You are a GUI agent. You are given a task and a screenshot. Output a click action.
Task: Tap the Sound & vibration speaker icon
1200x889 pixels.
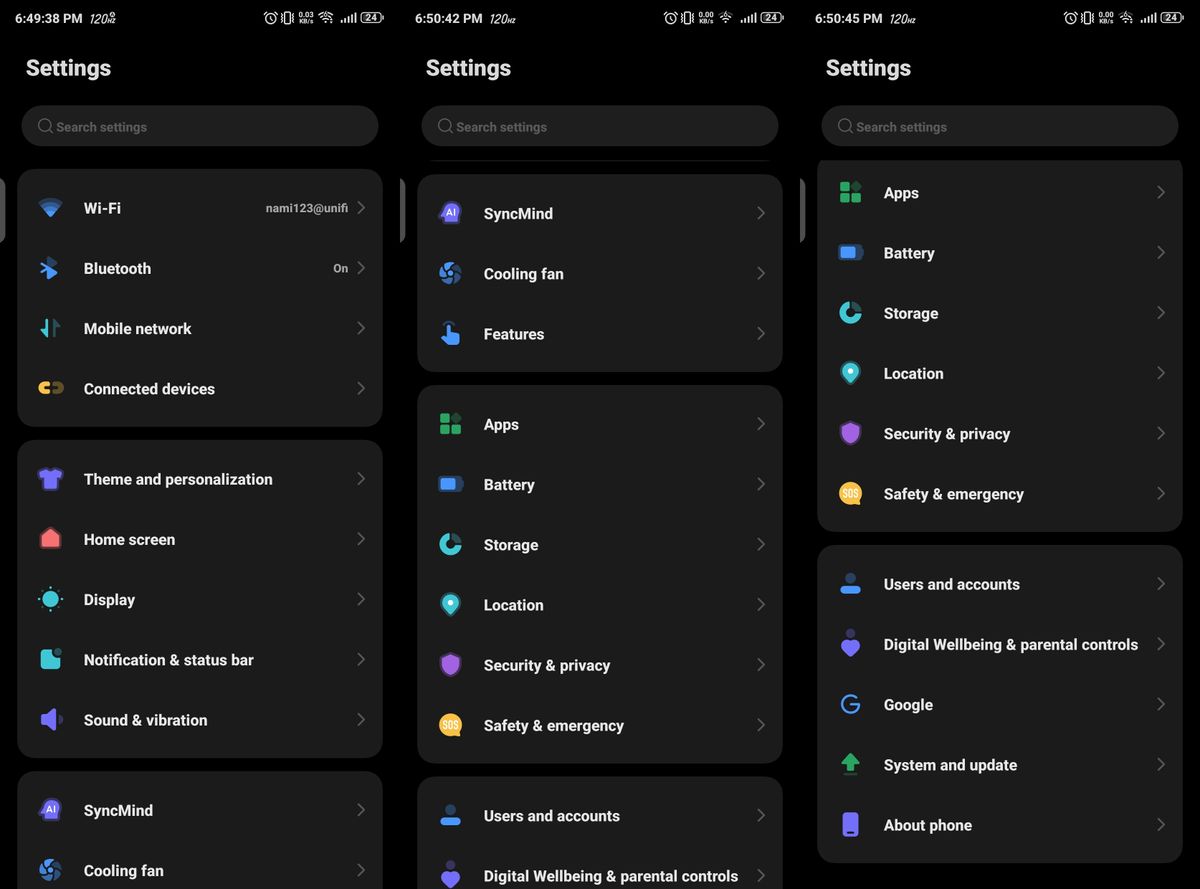tap(50, 719)
